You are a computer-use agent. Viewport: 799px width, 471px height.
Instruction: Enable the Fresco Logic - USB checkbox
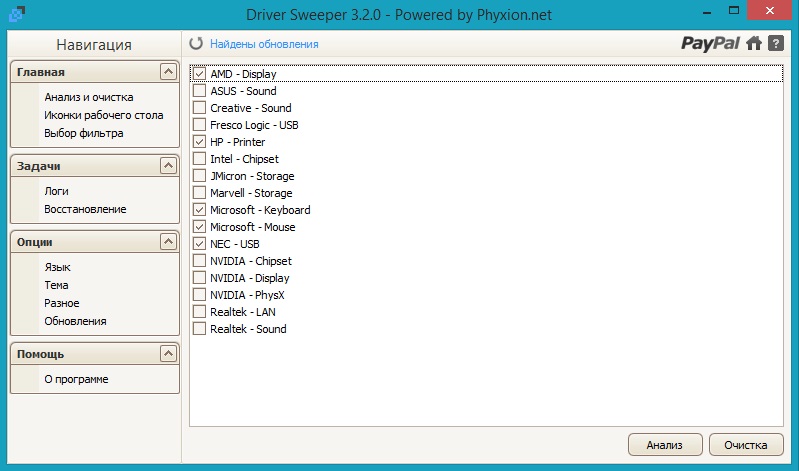(199, 125)
